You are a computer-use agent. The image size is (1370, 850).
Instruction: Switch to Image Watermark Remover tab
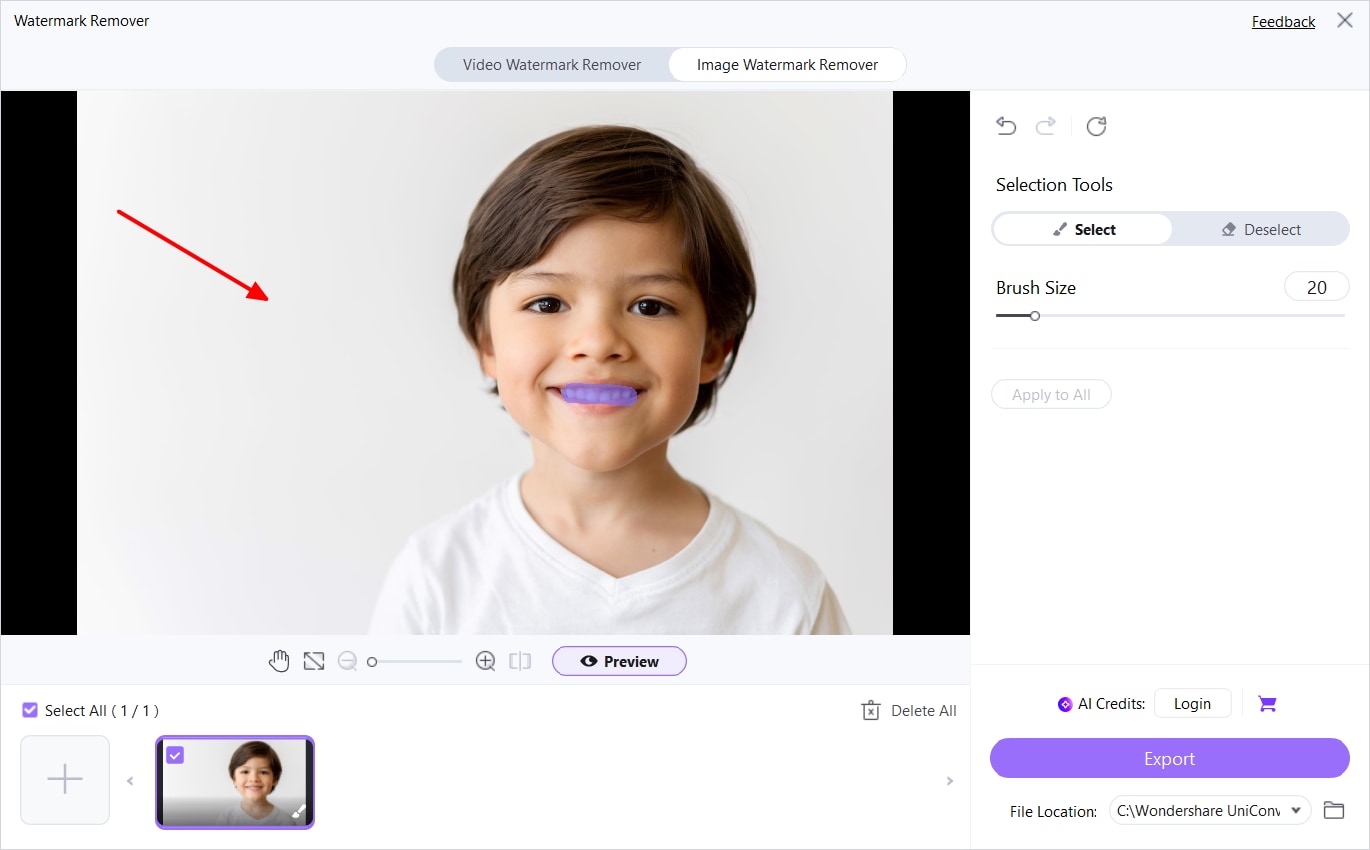pos(787,64)
